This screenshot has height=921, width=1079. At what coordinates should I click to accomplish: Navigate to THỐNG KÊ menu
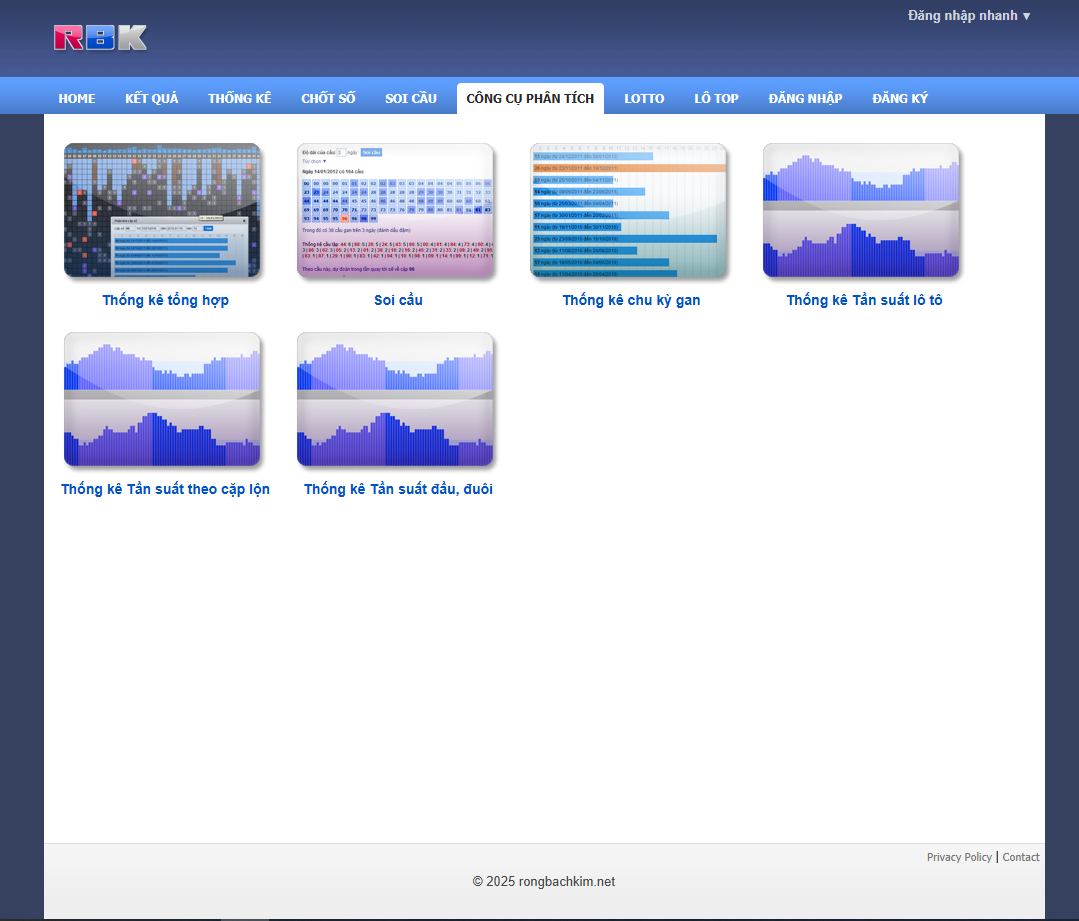(x=239, y=98)
